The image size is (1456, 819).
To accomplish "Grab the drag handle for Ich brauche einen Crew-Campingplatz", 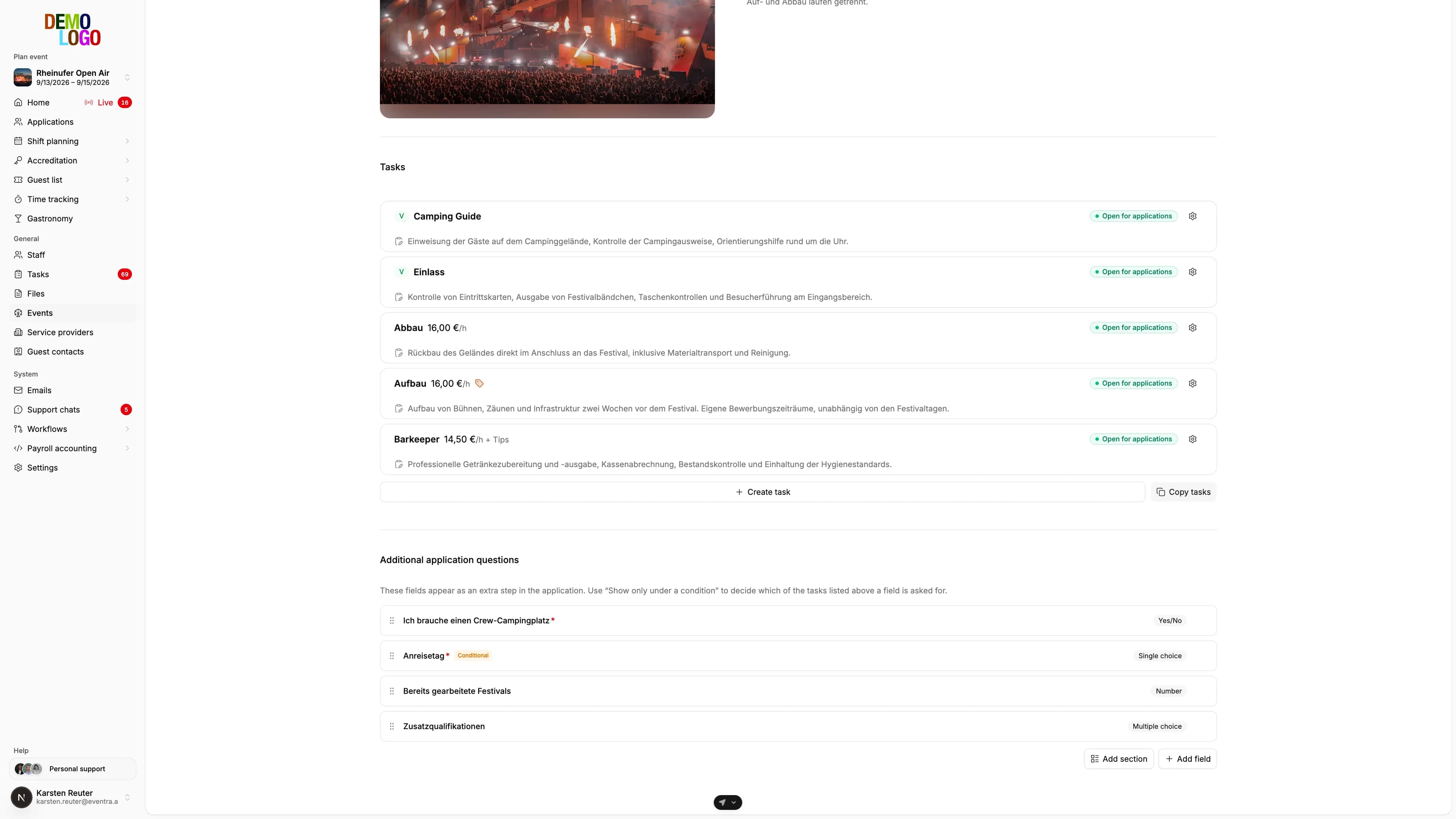I will (x=392, y=621).
